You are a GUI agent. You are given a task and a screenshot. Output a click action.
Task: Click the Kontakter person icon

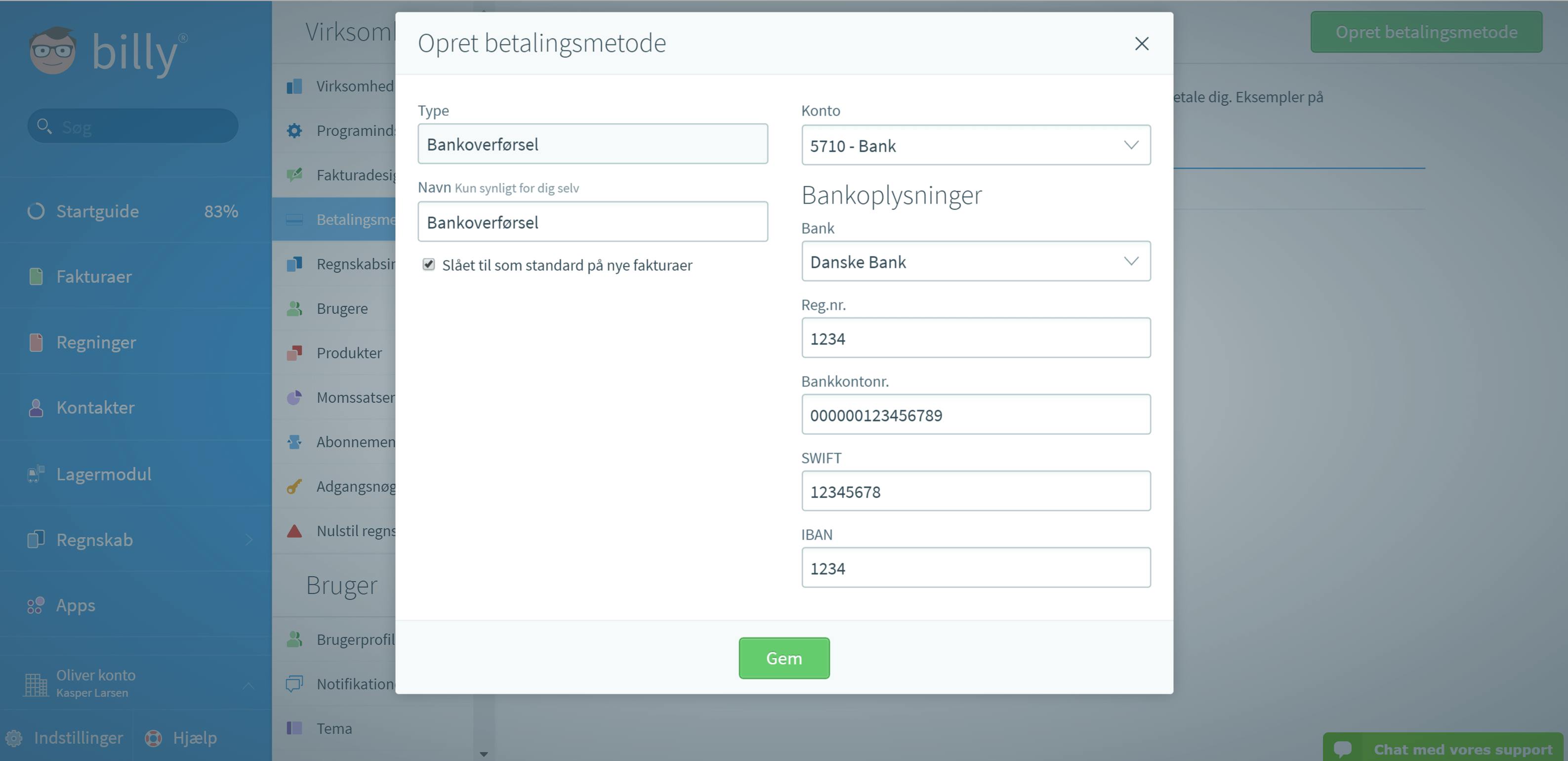(x=36, y=408)
